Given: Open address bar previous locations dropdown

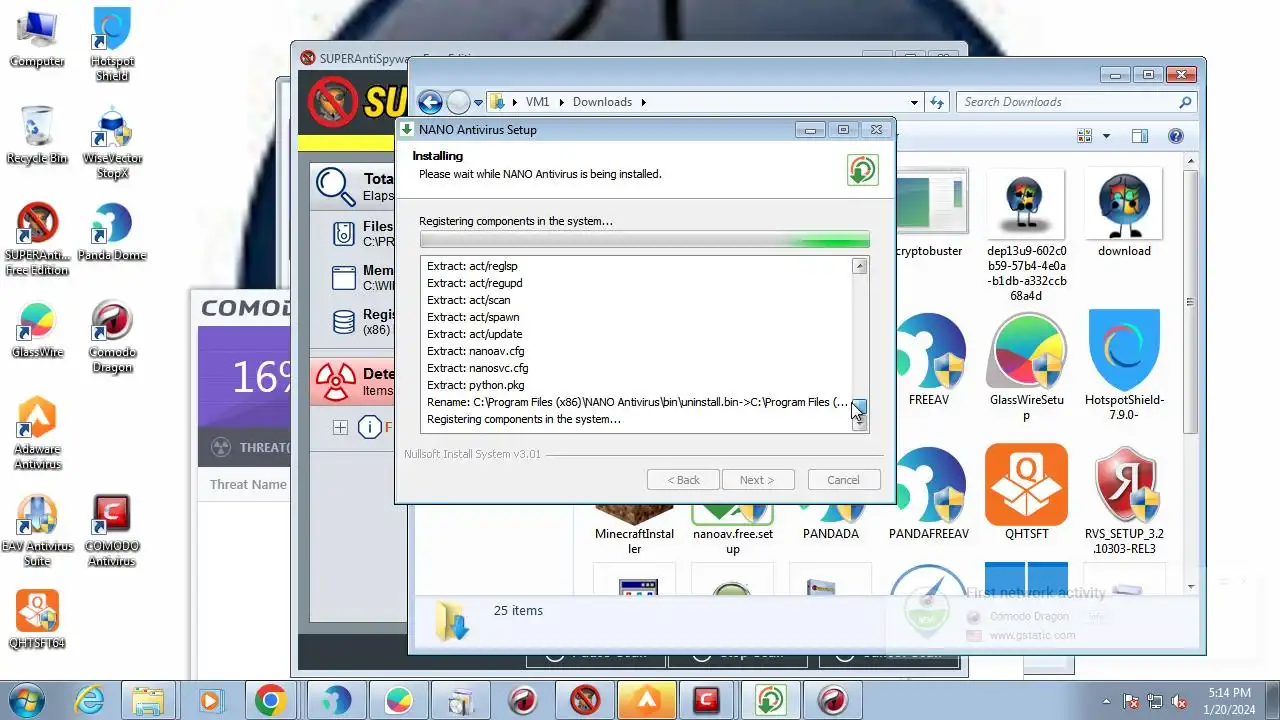Looking at the screenshot, I should click(x=914, y=102).
